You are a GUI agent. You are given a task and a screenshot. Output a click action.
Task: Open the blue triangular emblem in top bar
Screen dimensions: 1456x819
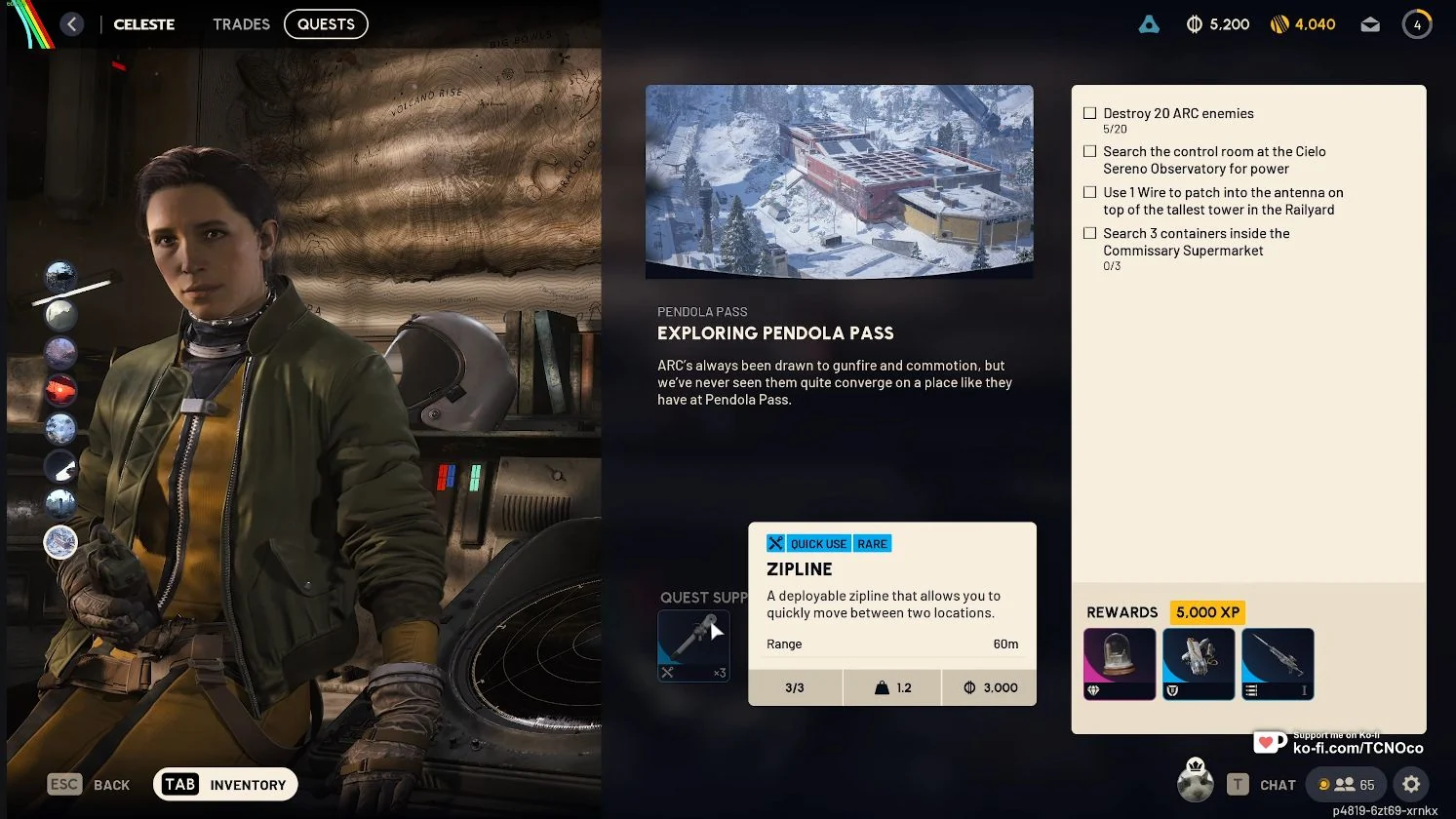1149,24
